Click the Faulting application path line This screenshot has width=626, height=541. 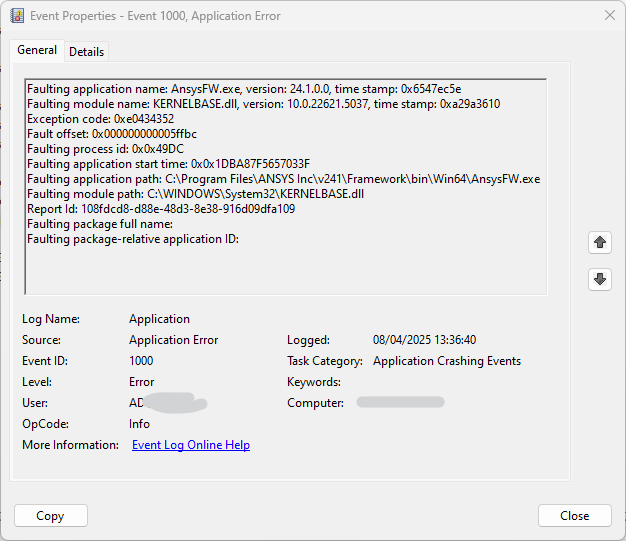(x=283, y=179)
